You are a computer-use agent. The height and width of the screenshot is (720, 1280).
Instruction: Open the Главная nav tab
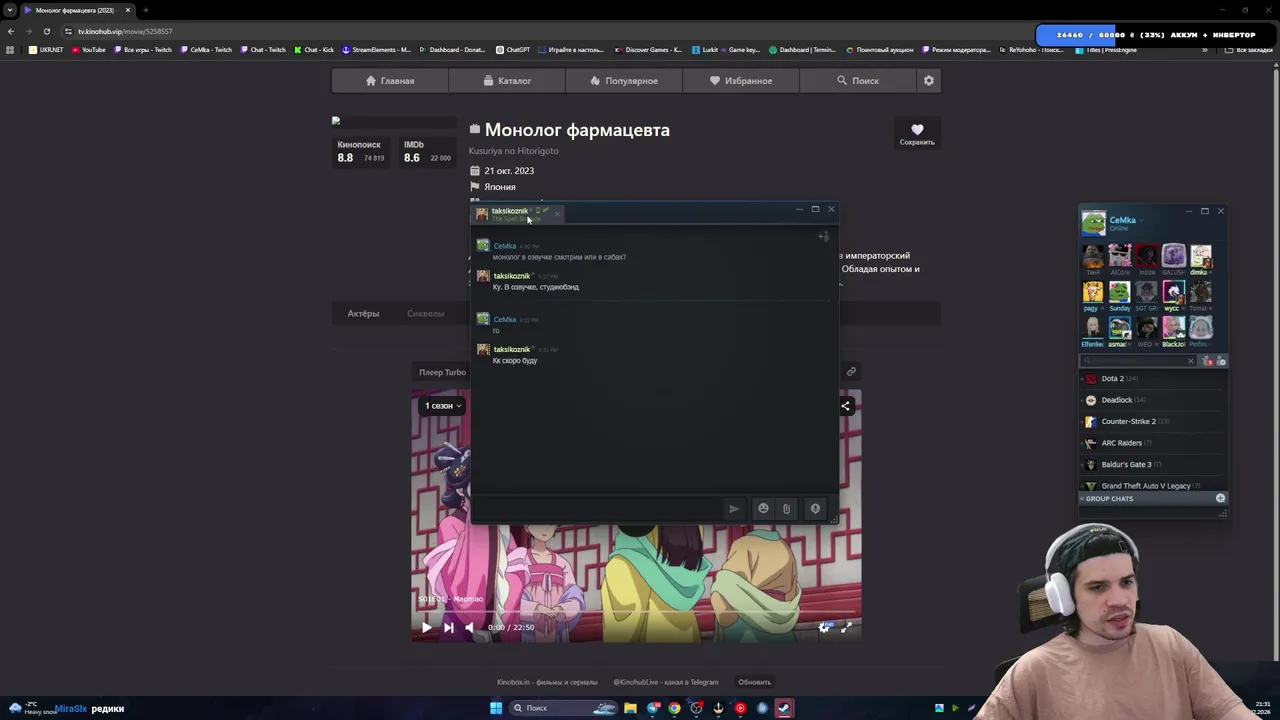(390, 81)
